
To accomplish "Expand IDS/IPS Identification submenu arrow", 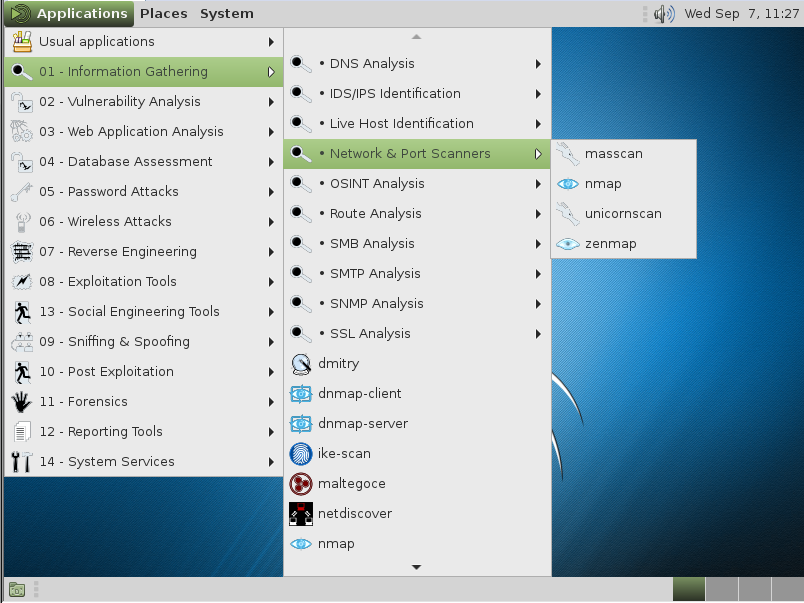I will pyautogui.click(x=538, y=94).
